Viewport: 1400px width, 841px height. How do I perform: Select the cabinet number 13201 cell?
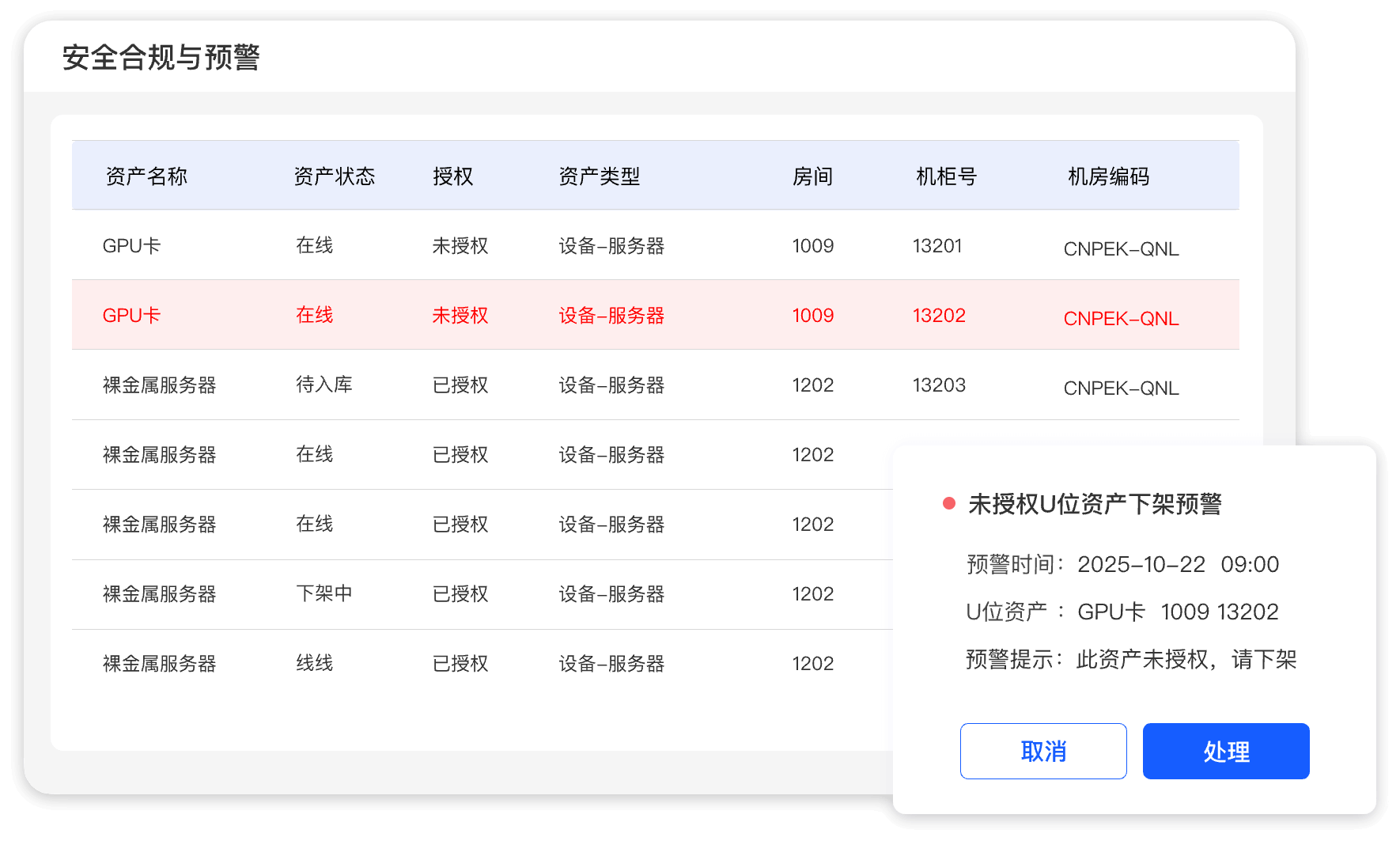coord(937,246)
